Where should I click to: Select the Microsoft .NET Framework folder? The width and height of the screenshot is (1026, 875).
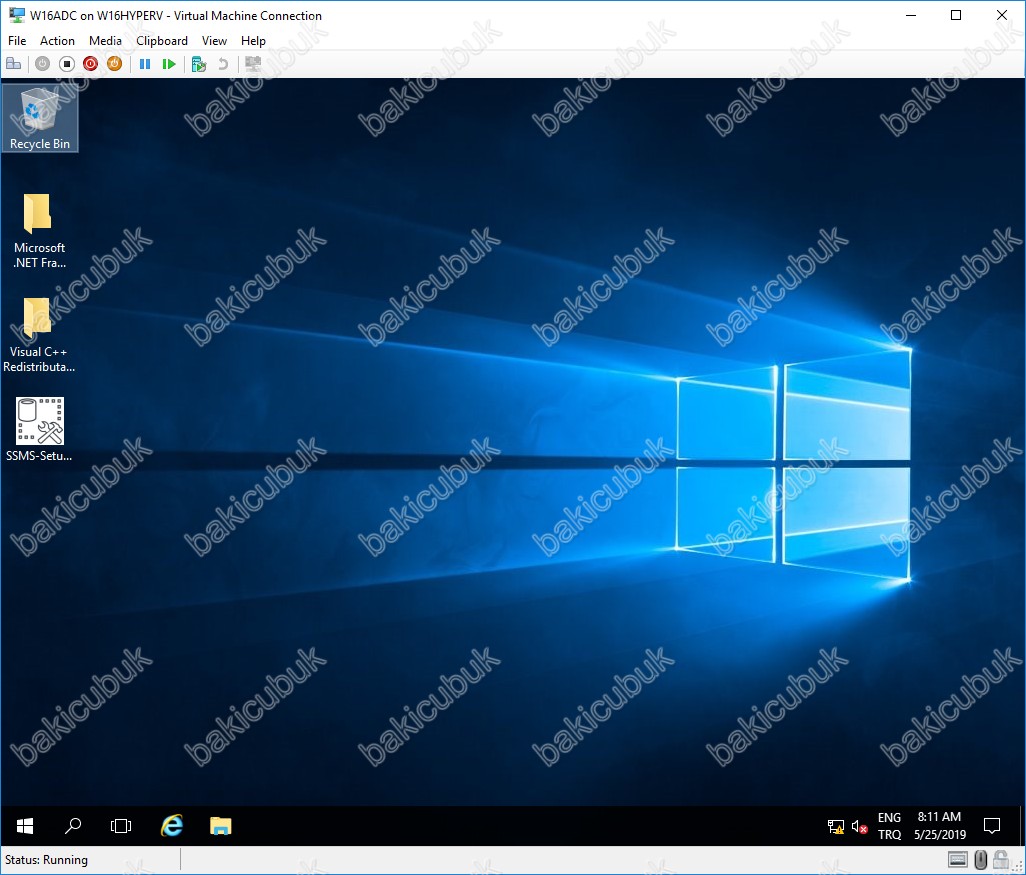(39, 230)
